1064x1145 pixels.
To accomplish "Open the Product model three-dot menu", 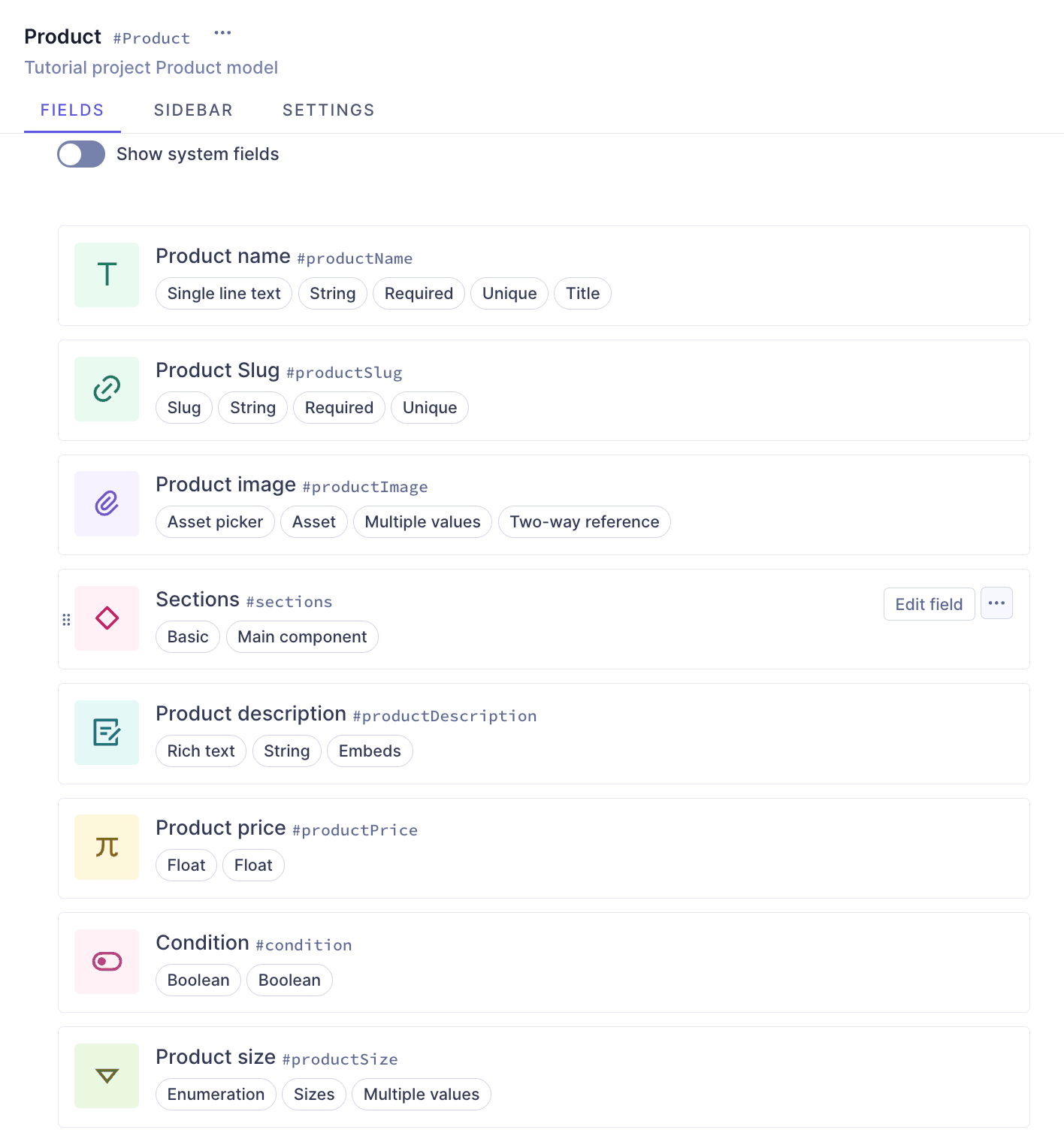I will [x=222, y=33].
